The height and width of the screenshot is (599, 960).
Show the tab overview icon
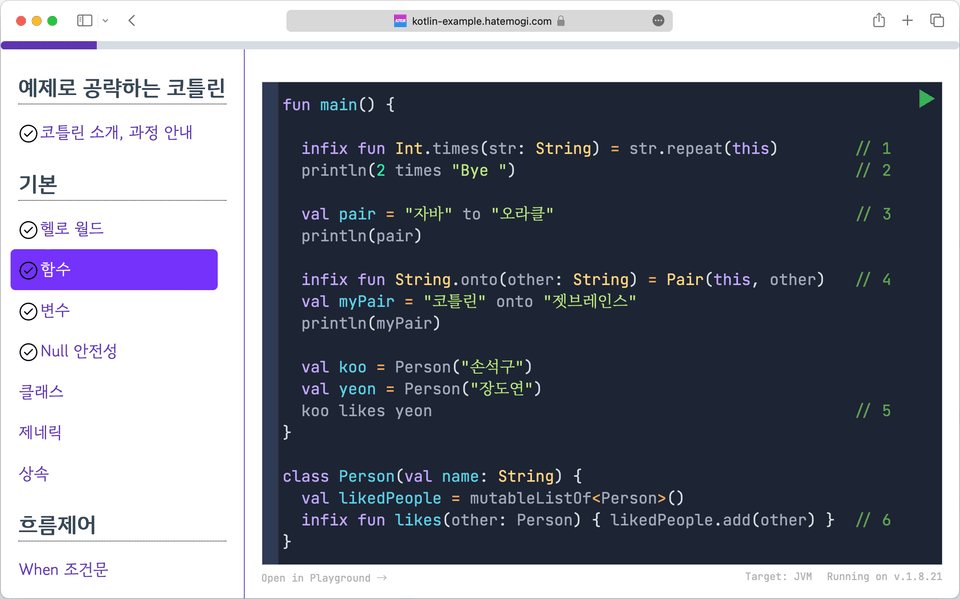pyautogui.click(x=937, y=21)
